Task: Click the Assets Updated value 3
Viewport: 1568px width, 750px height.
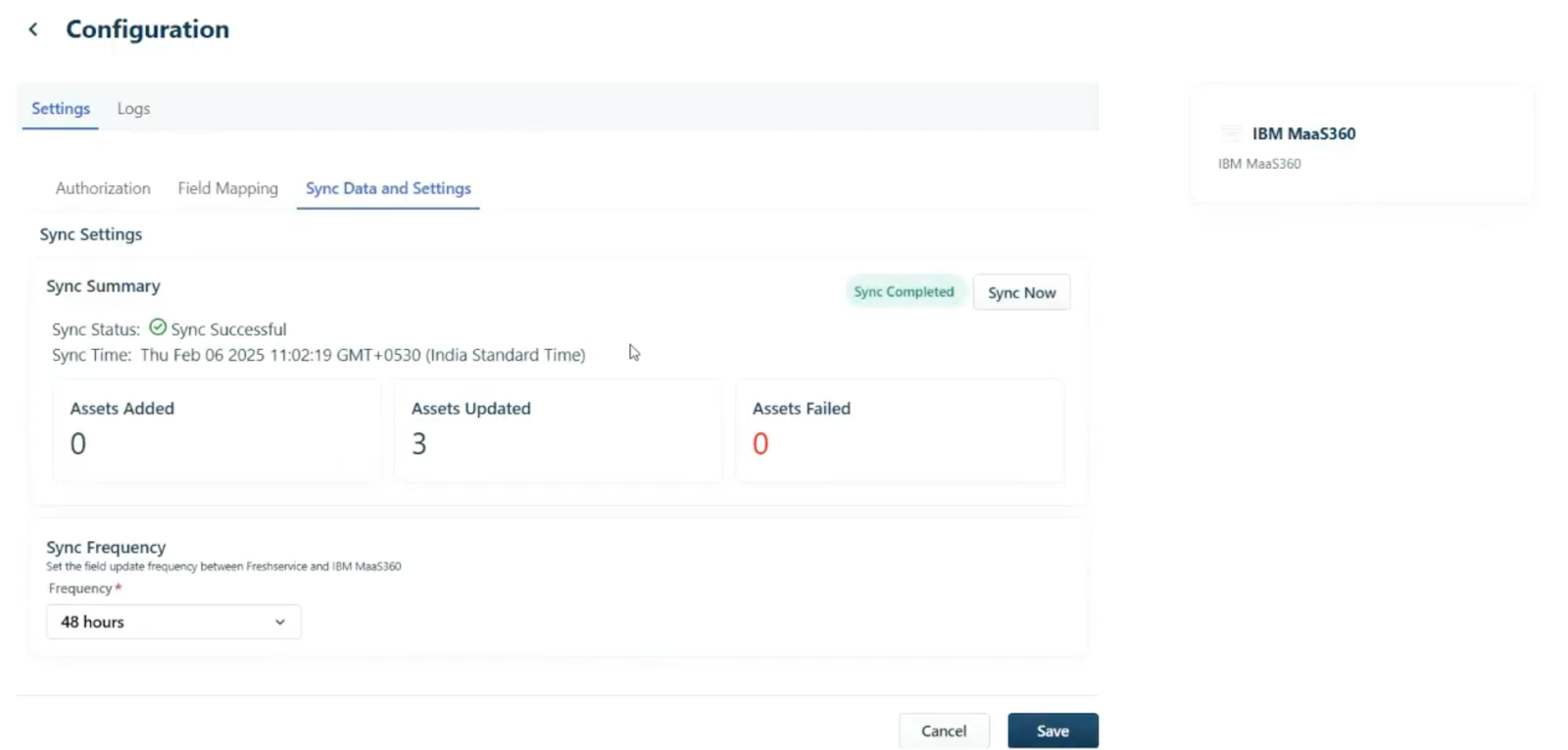Action: pos(419,444)
